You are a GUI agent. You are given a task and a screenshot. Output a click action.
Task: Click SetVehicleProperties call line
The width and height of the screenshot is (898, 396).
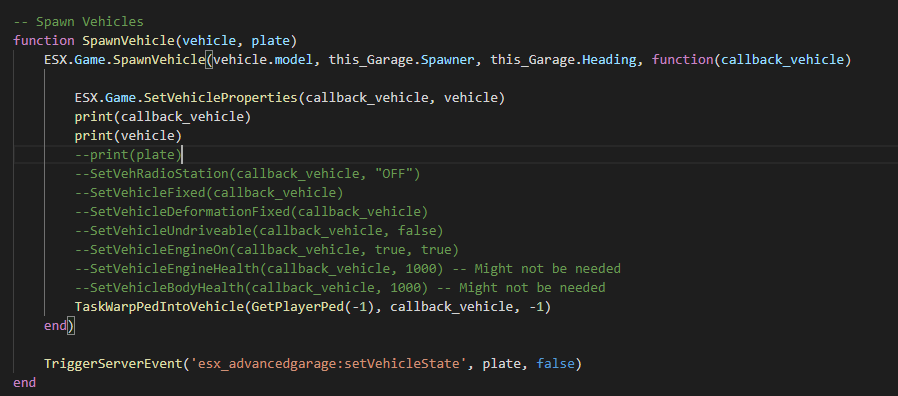pos(290,97)
